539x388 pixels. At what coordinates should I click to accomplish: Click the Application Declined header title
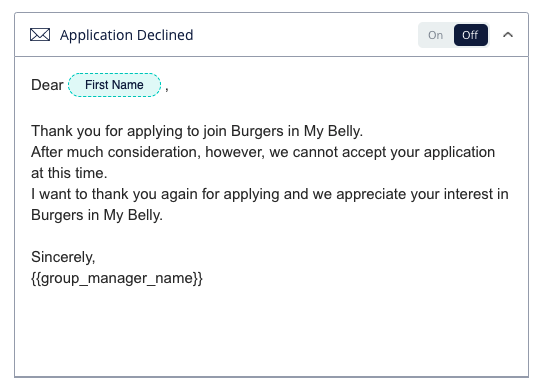[x=126, y=35]
